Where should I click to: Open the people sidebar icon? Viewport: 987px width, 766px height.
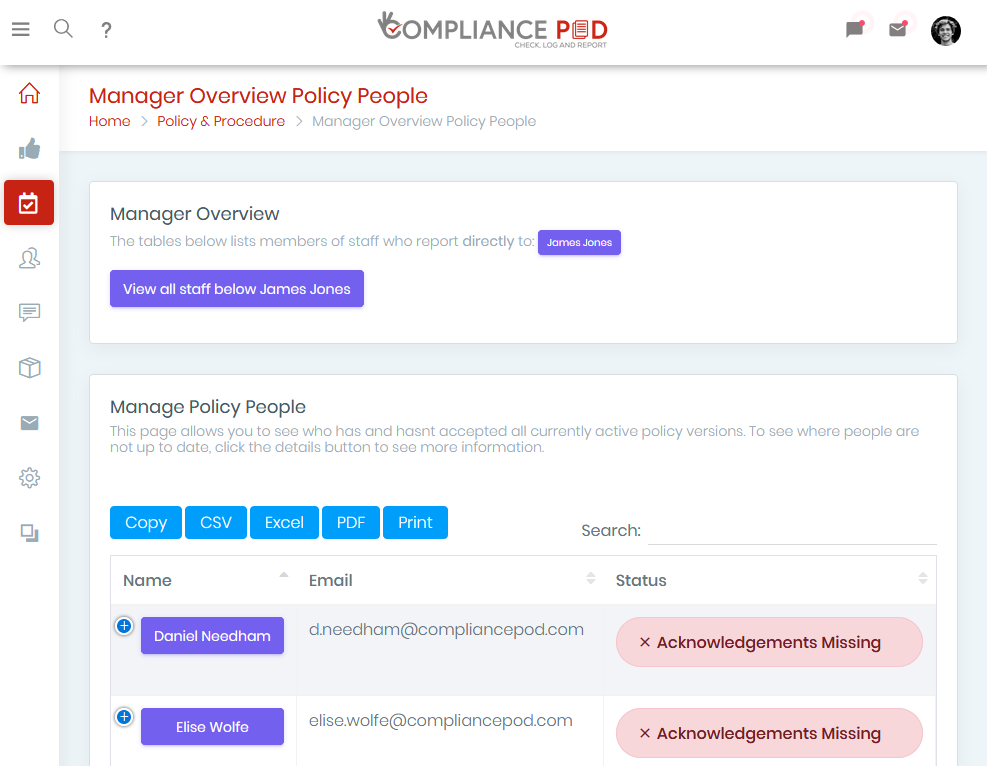pos(29,258)
